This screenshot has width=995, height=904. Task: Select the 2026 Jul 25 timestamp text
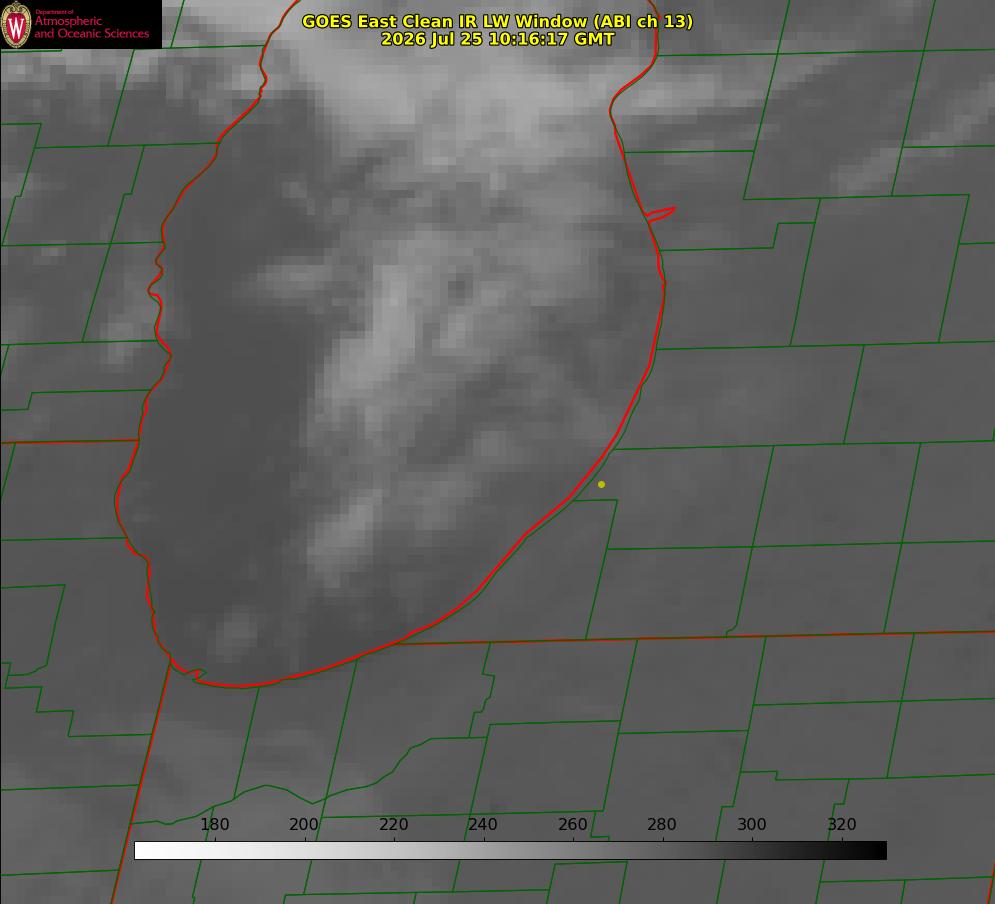coord(497,39)
